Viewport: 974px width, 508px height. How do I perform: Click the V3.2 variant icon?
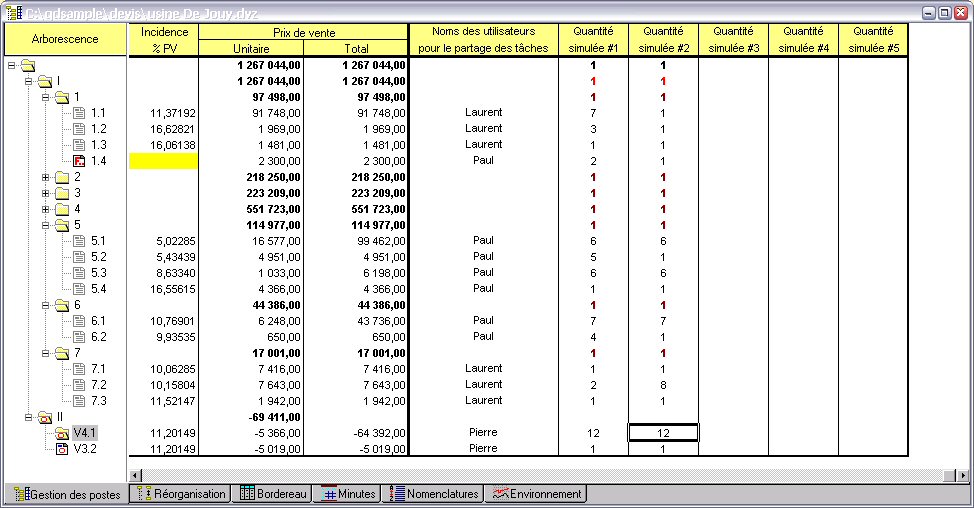tap(61, 449)
